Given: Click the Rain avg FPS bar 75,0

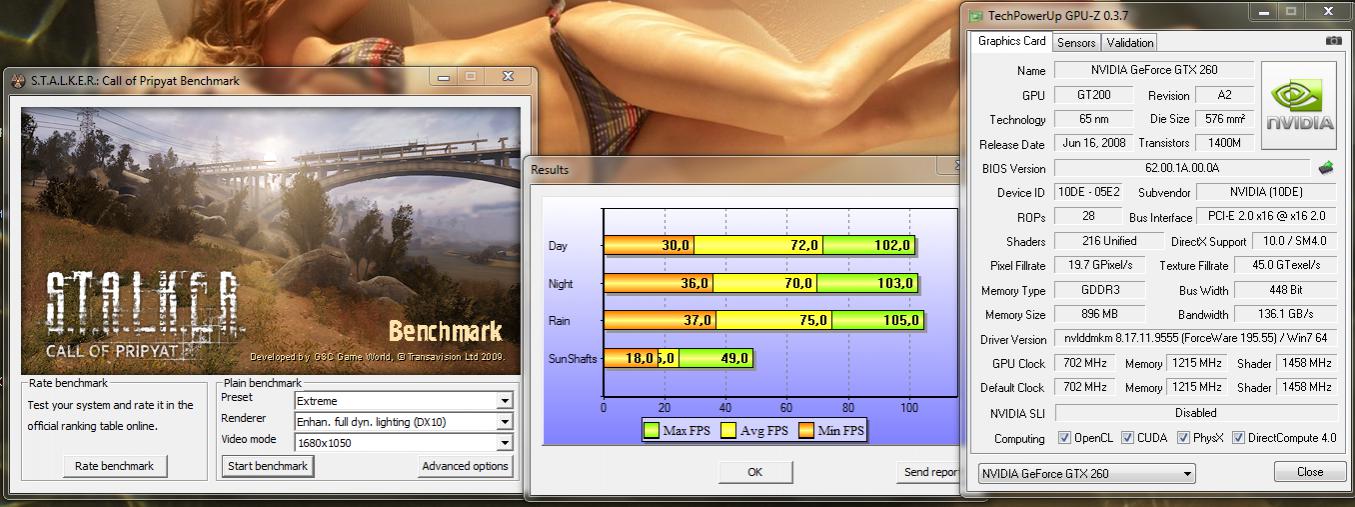Looking at the screenshot, I should [774, 320].
